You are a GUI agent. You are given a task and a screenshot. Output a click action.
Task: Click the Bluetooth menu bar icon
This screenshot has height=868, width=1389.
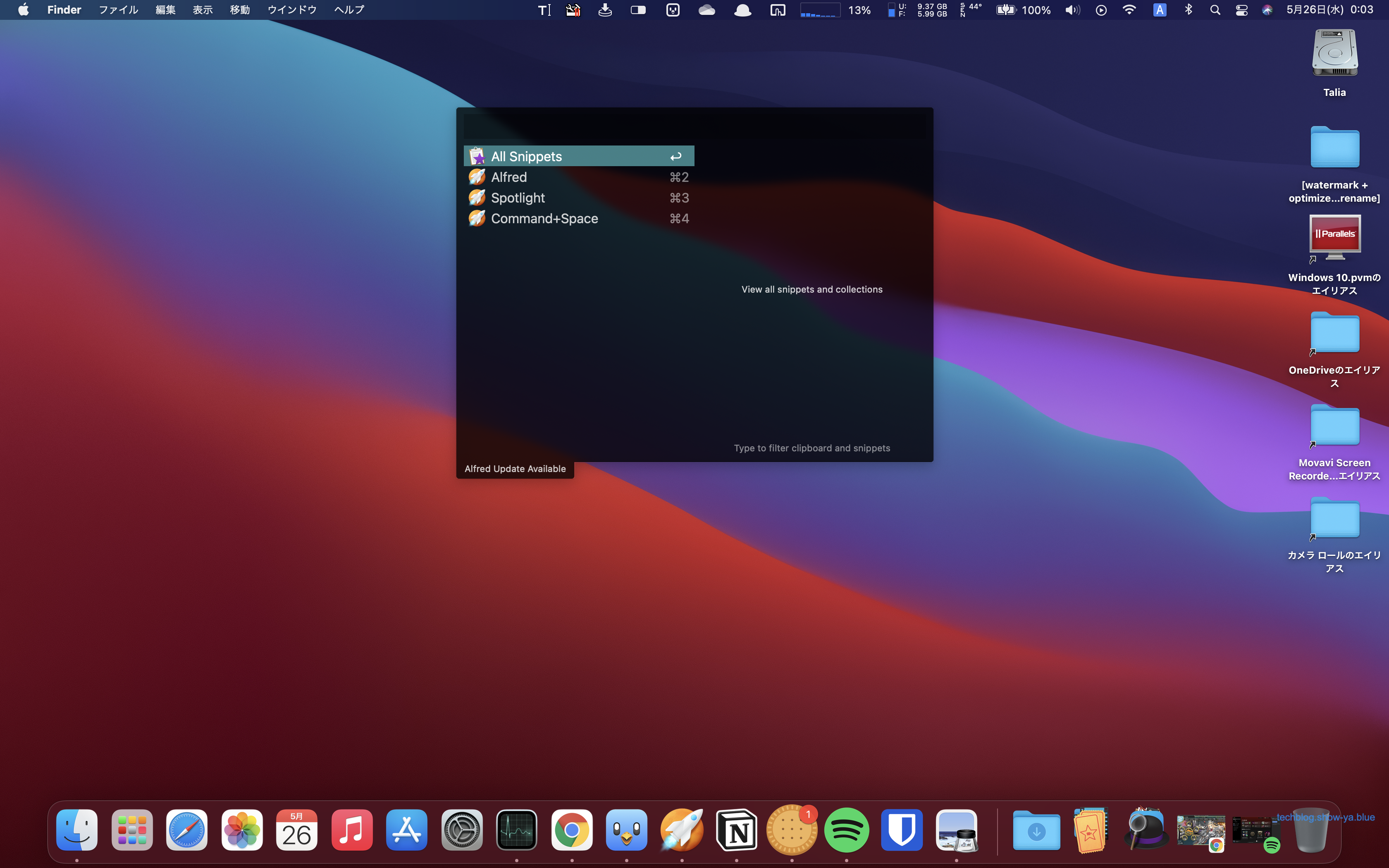click(x=1188, y=10)
